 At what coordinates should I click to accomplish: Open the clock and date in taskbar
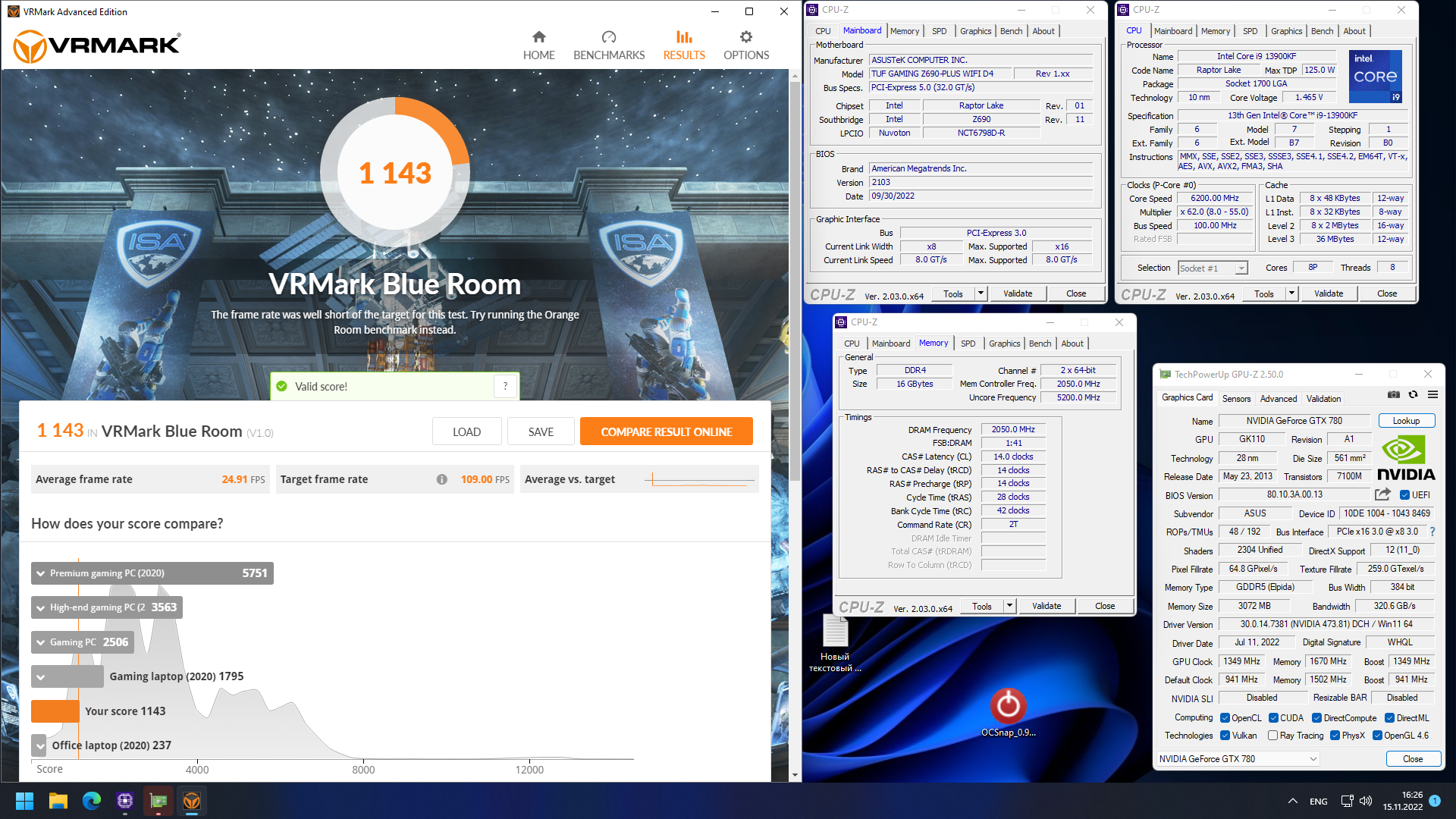(1402, 801)
